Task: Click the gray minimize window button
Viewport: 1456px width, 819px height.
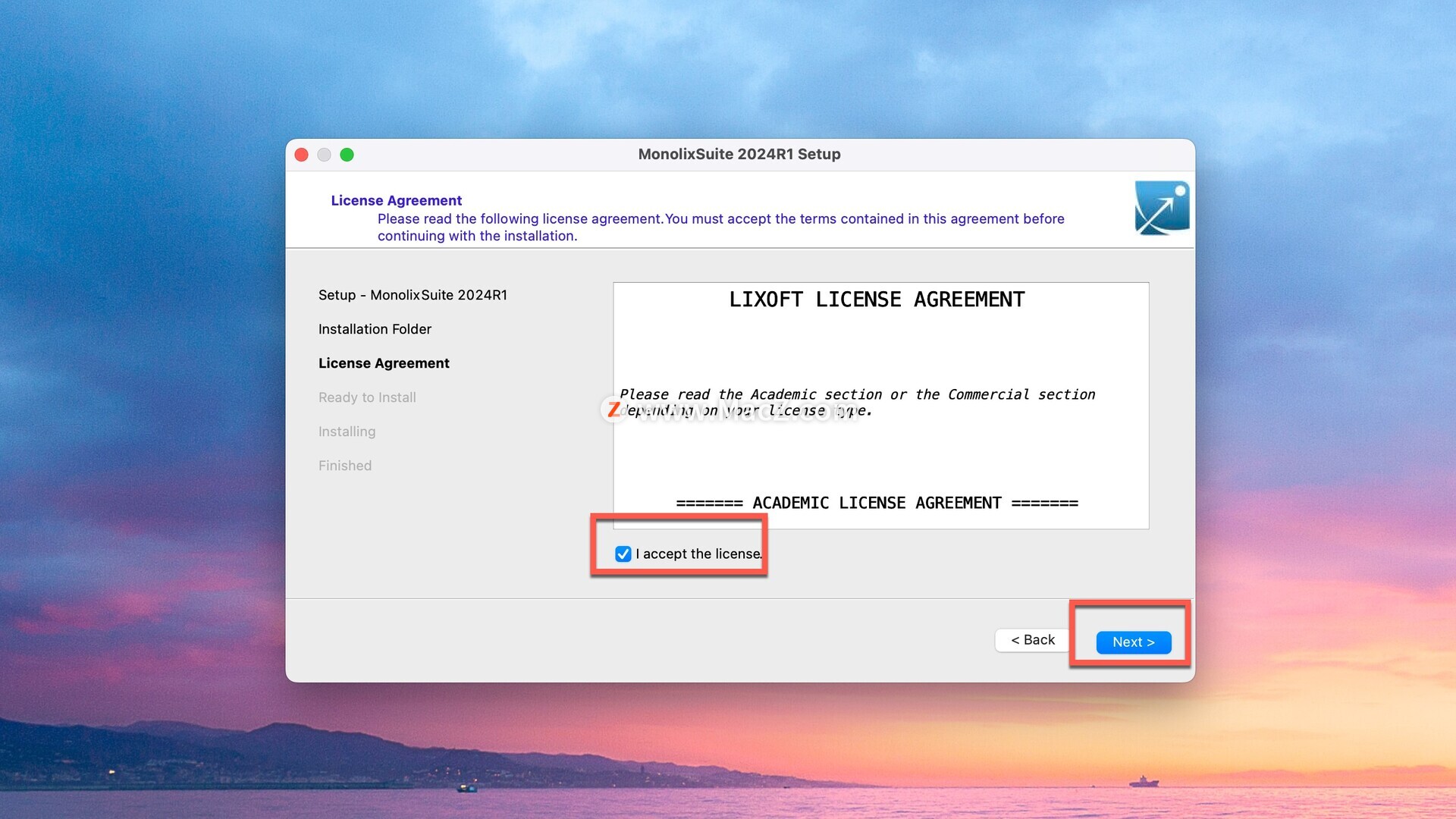Action: click(324, 155)
